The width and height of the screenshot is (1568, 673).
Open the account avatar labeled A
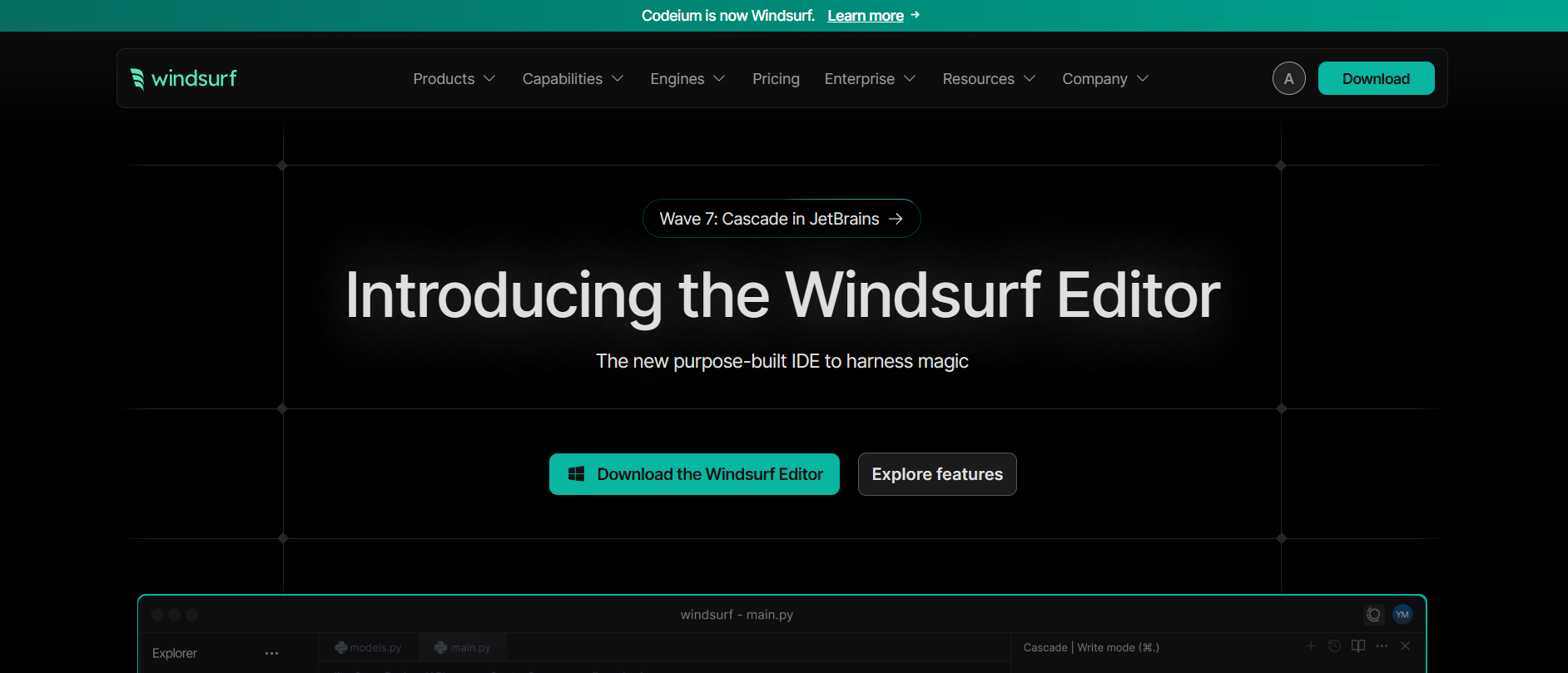(1288, 78)
